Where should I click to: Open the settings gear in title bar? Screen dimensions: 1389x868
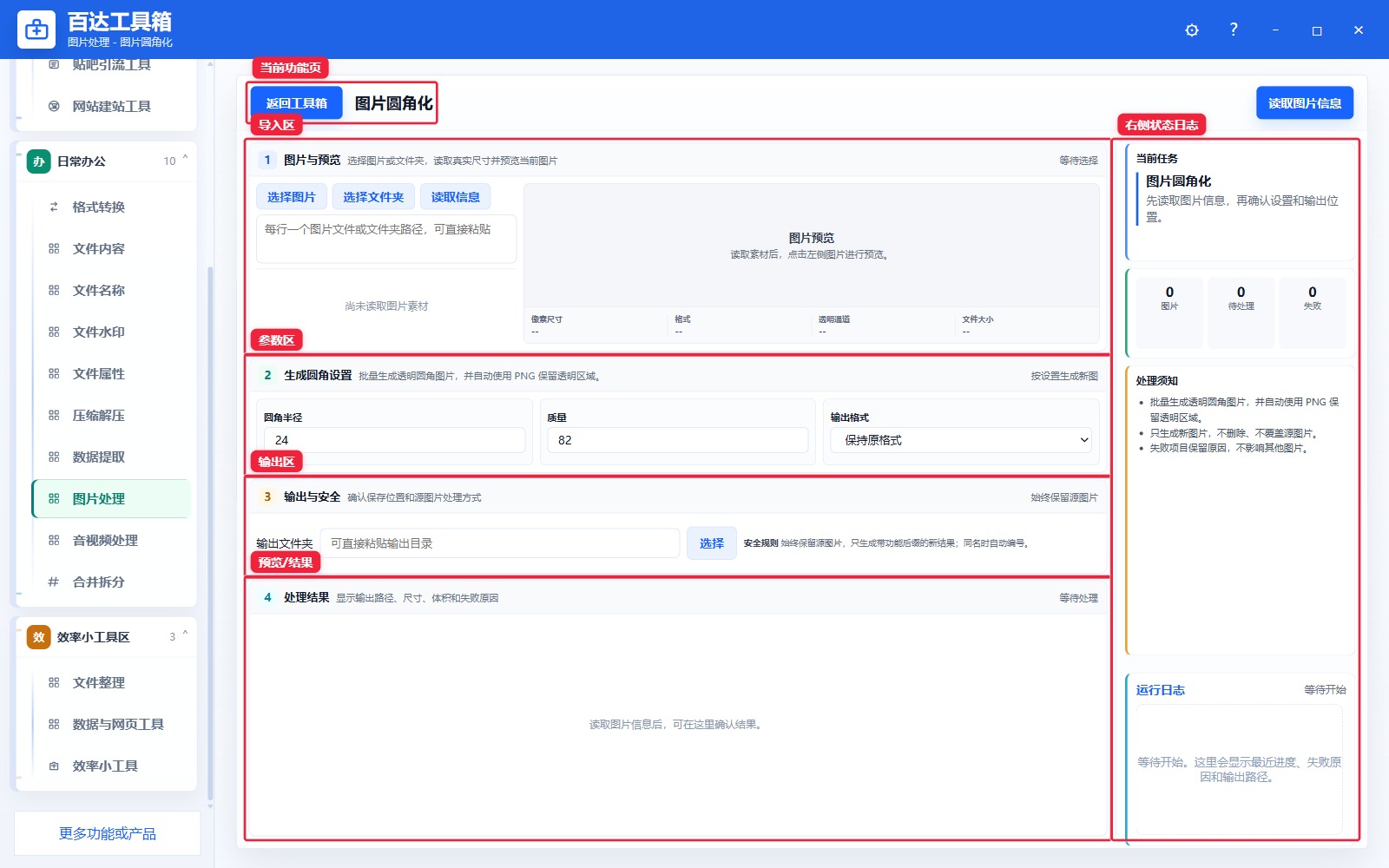tap(1192, 30)
